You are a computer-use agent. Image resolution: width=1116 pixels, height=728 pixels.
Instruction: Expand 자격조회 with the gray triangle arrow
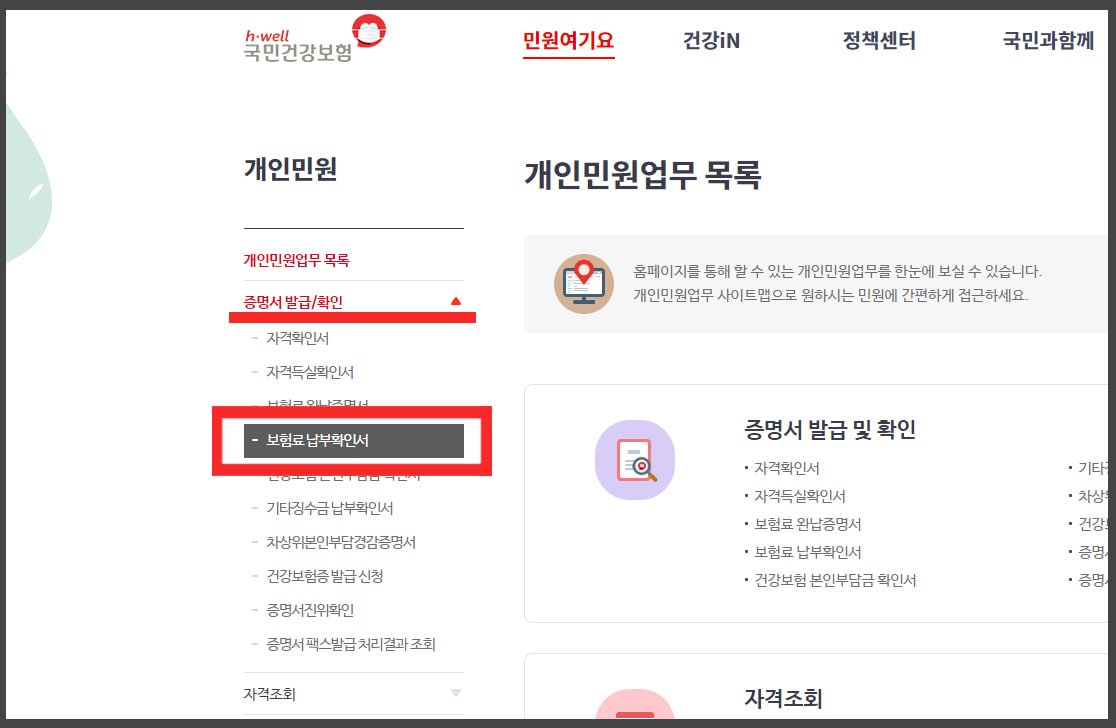click(x=456, y=693)
